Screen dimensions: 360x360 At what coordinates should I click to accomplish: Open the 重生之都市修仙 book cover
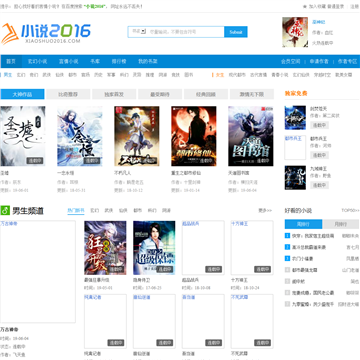click(x=194, y=136)
